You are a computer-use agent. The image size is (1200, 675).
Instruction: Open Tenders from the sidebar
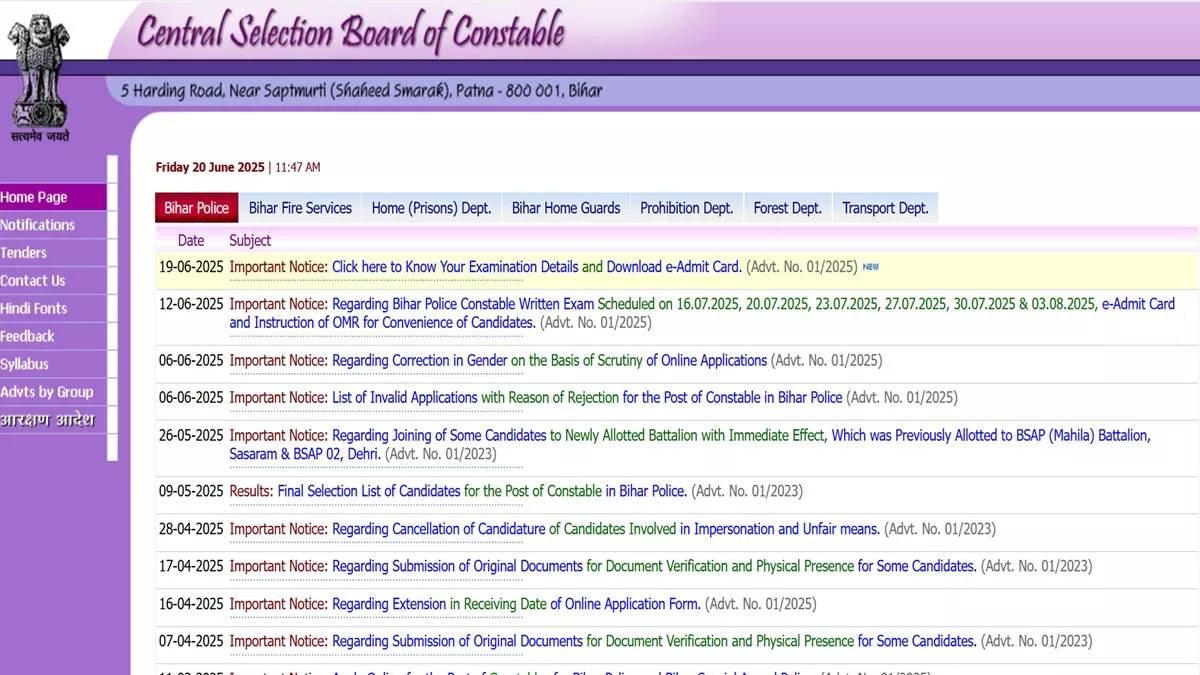point(53,253)
